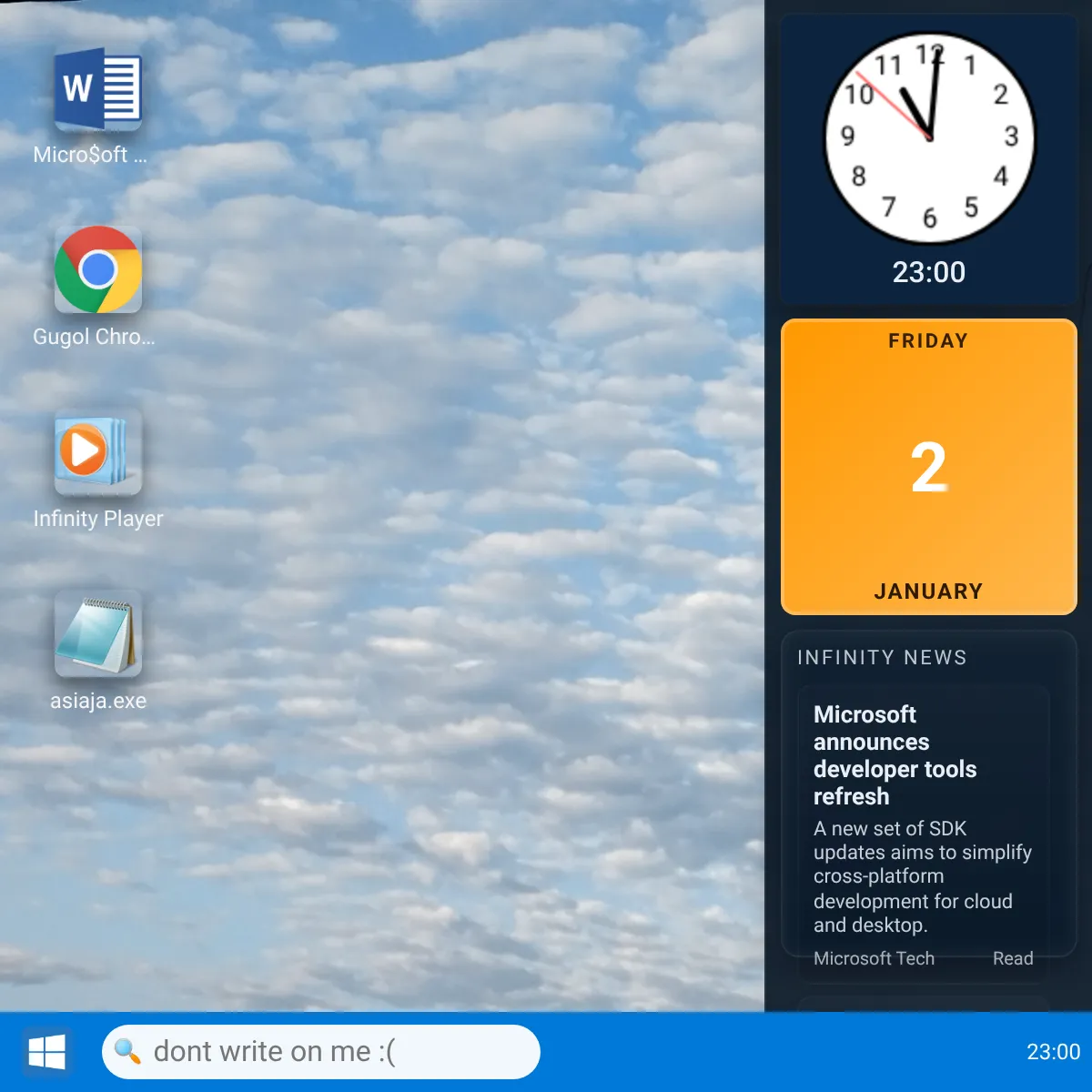This screenshot has width=1092, height=1092.
Task: Select the asiaja.exe notepad icon
Action: pyautogui.click(x=97, y=634)
